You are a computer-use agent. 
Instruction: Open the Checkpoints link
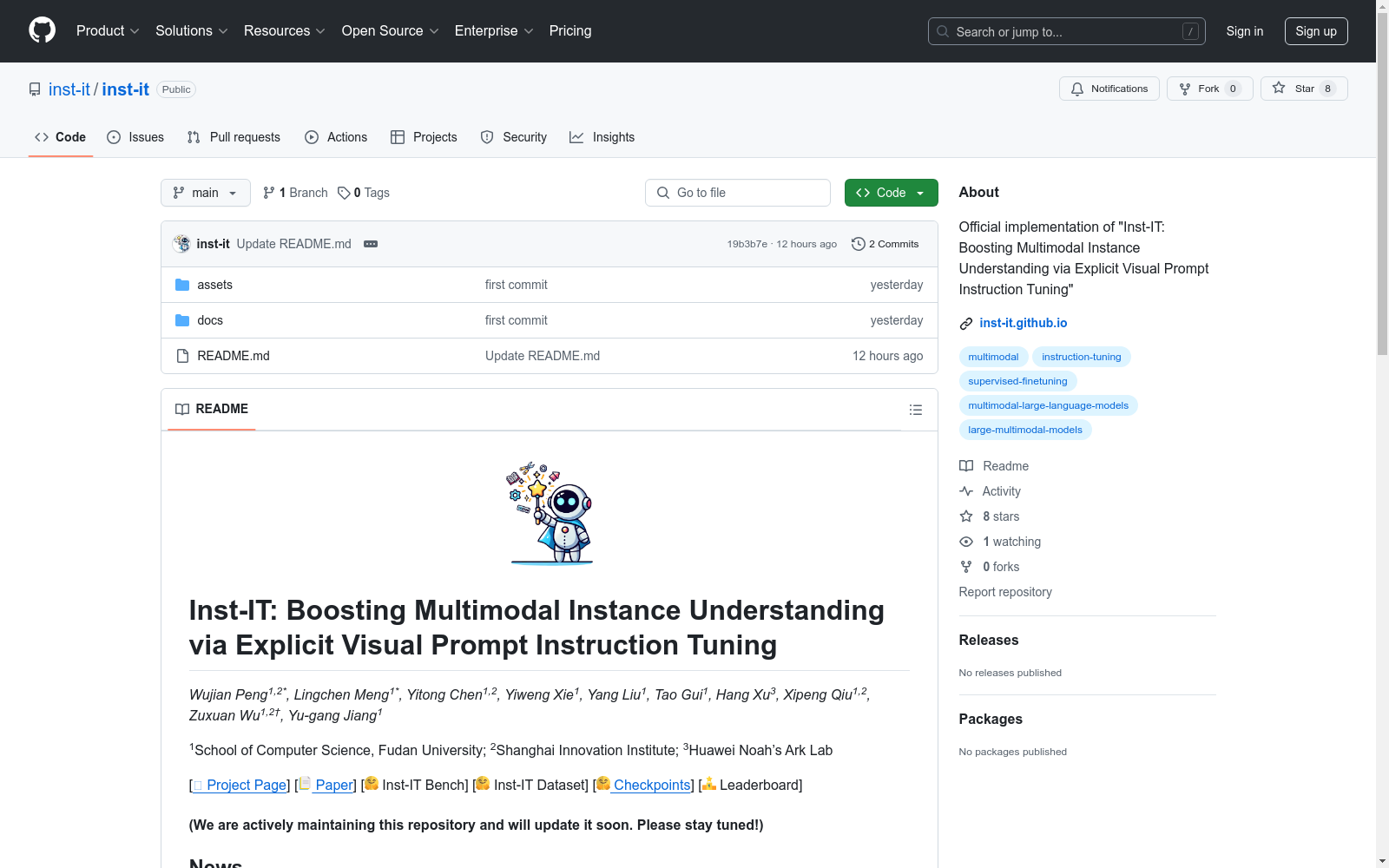643,785
